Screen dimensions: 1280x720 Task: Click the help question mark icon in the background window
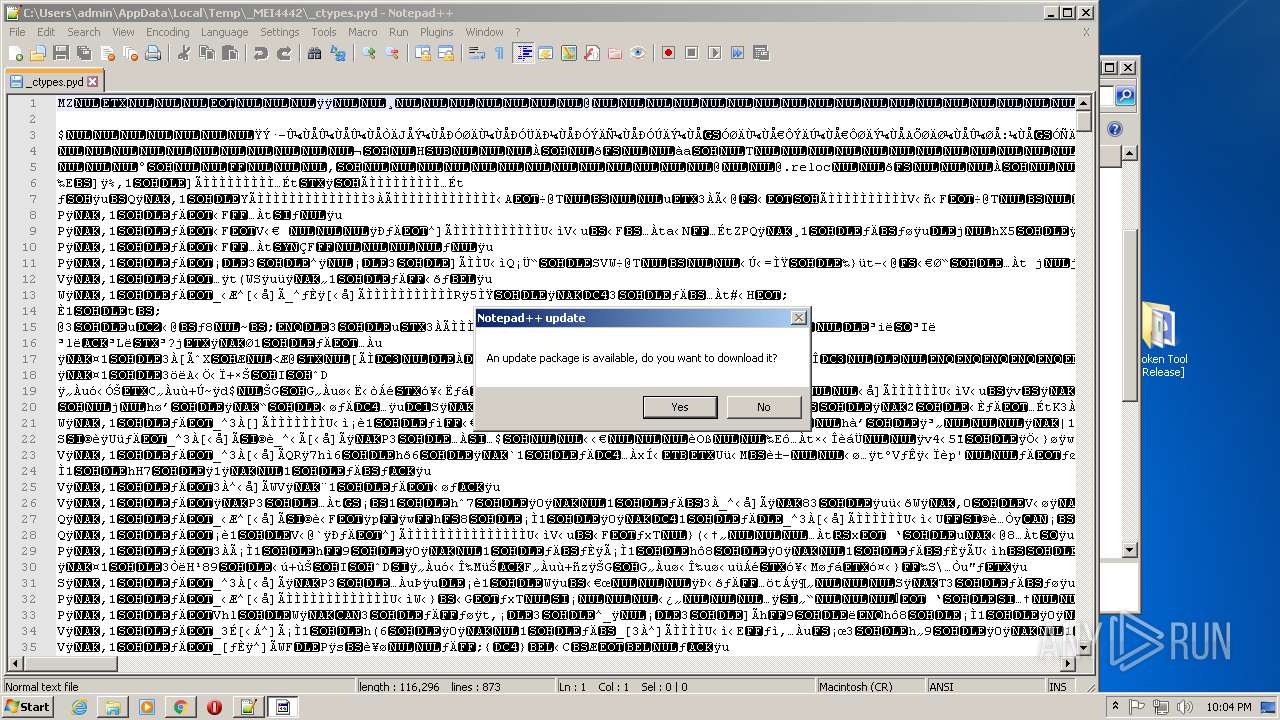pos(1115,129)
